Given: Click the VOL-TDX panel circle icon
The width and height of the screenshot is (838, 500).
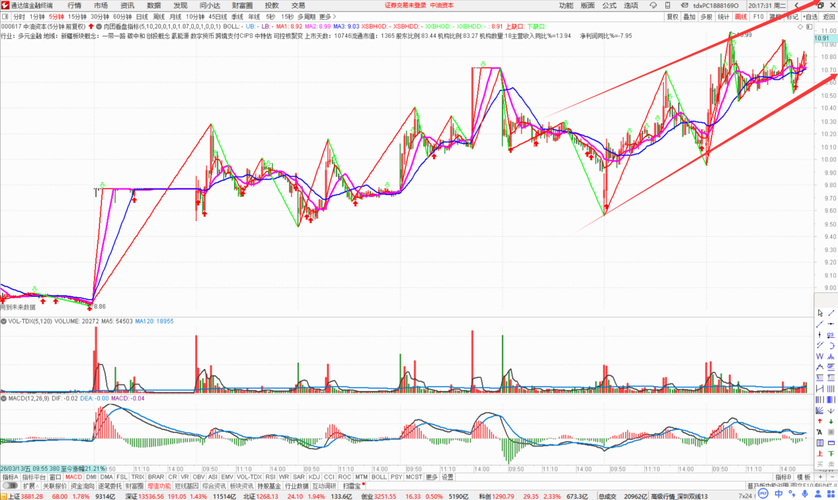Looking at the screenshot, I should coord(4,322).
